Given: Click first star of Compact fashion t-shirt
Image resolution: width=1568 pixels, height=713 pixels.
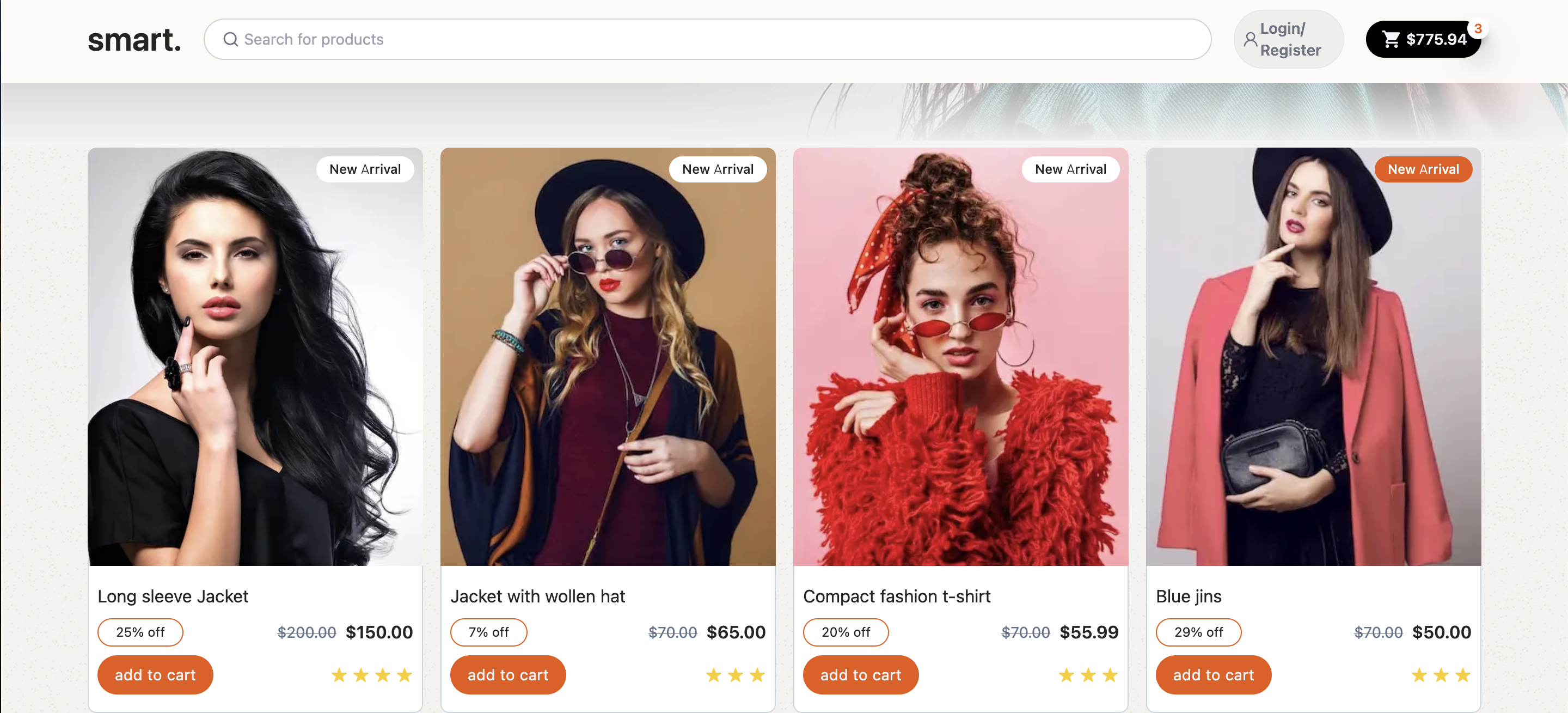Looking at the screenshot, I should click(x=1067, y=675).
